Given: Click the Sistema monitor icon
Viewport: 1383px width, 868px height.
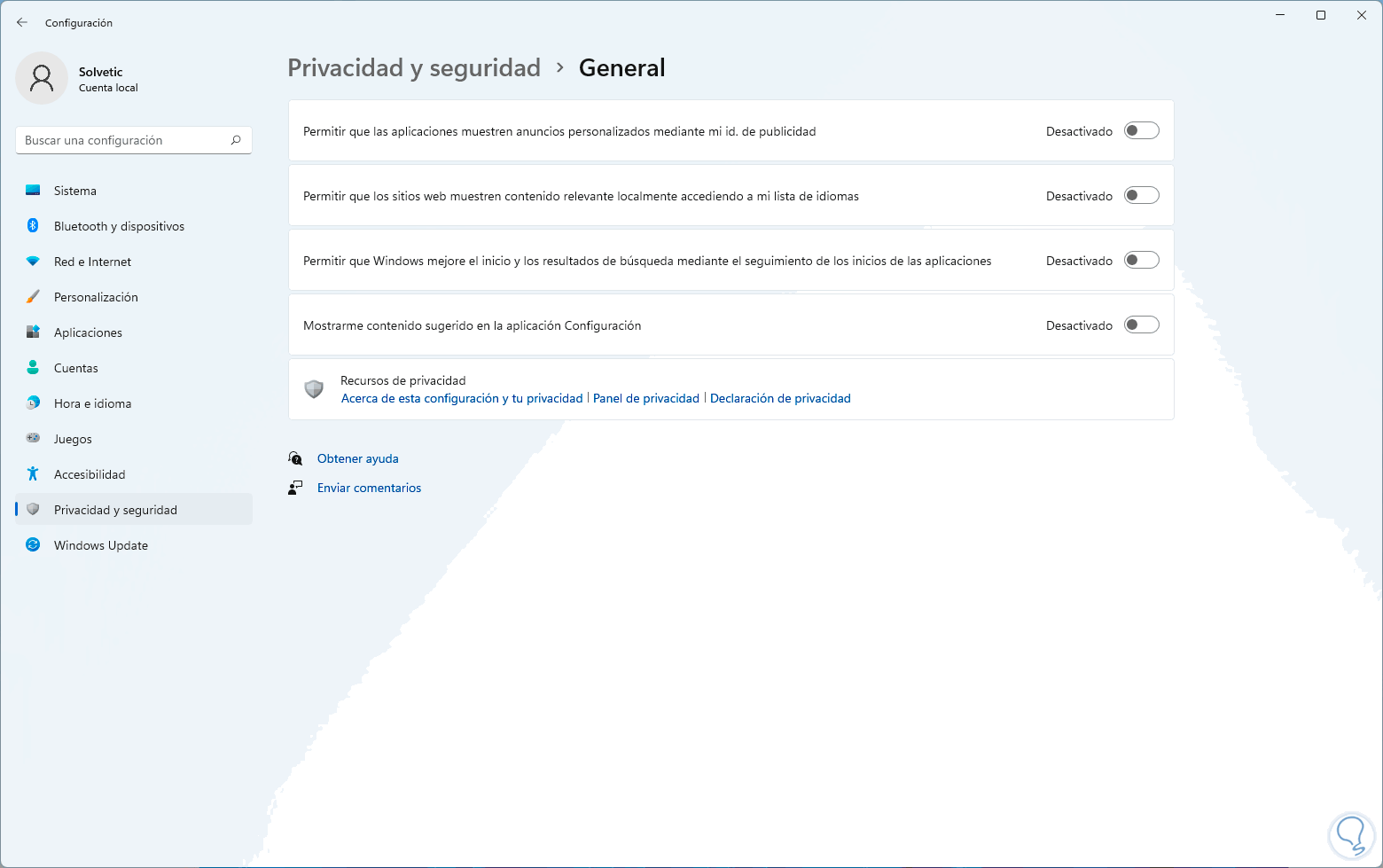Looking at the screenshot, I should [33, 191].
